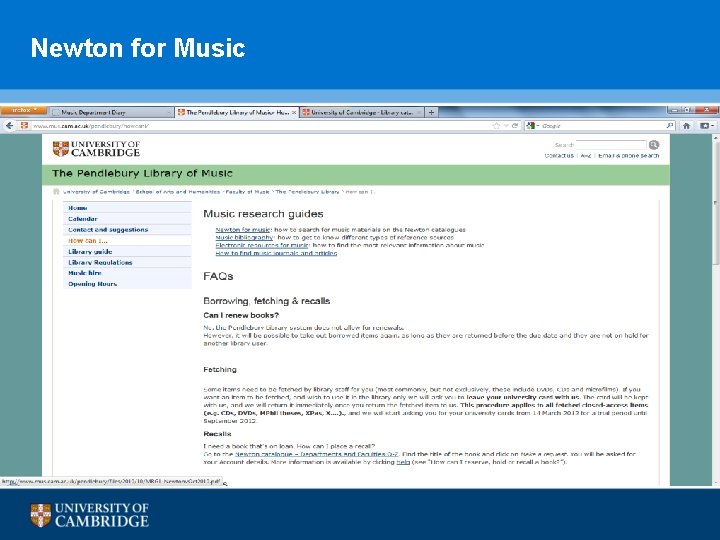Click the browser address bar URL

pyautogui.click(x=90, y=126)
